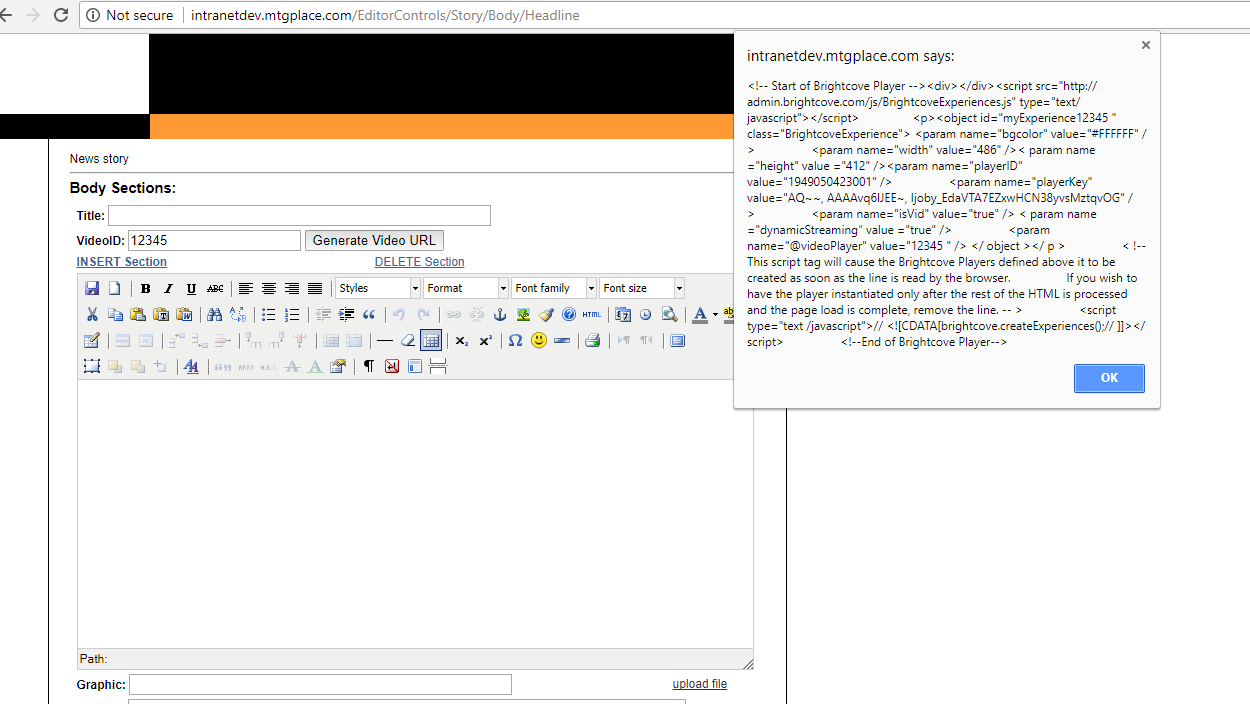Open editor Help question mark icon

(x=569, y=314)
